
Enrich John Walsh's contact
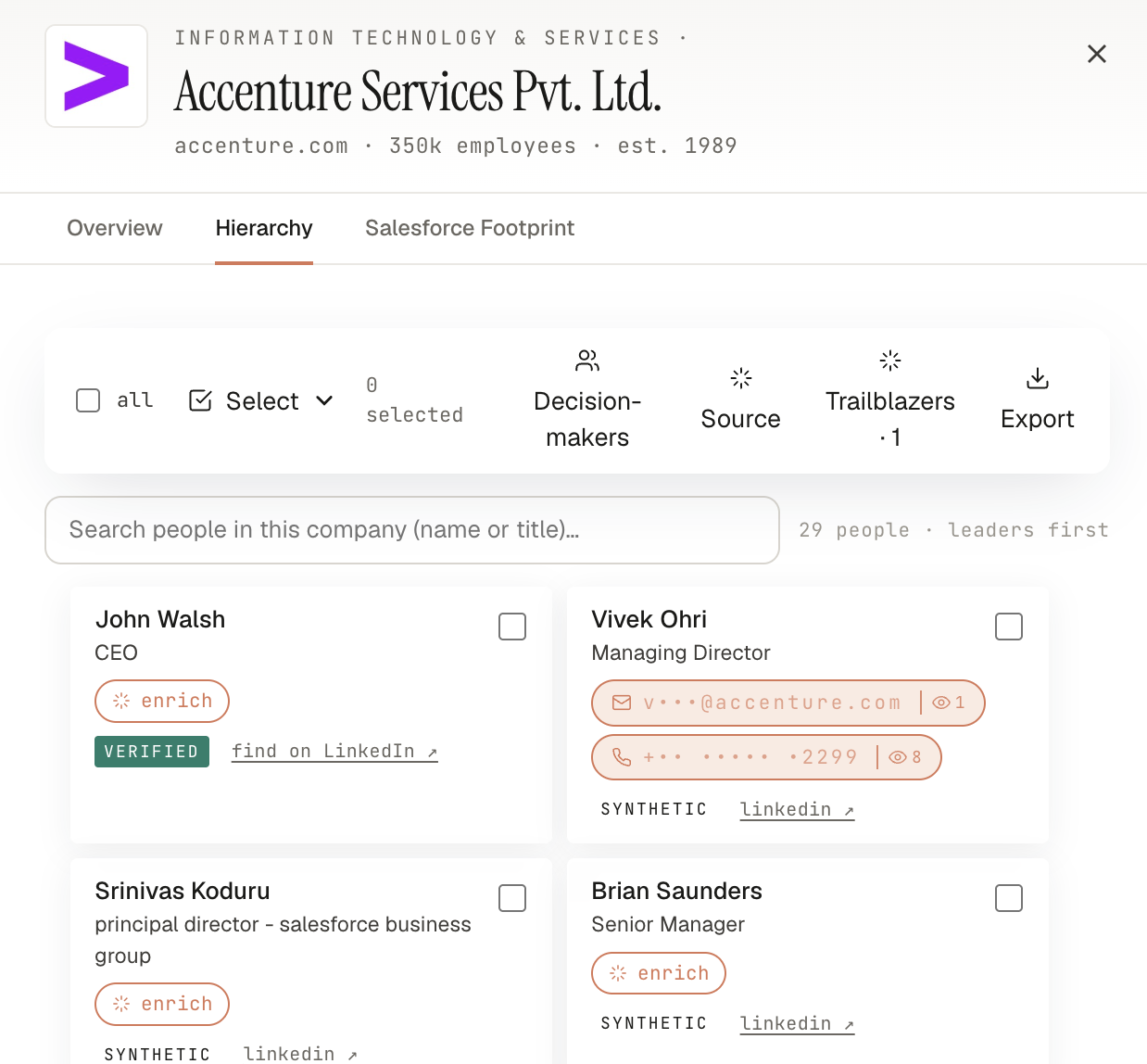pyautogui.click(x=162, y=701)
